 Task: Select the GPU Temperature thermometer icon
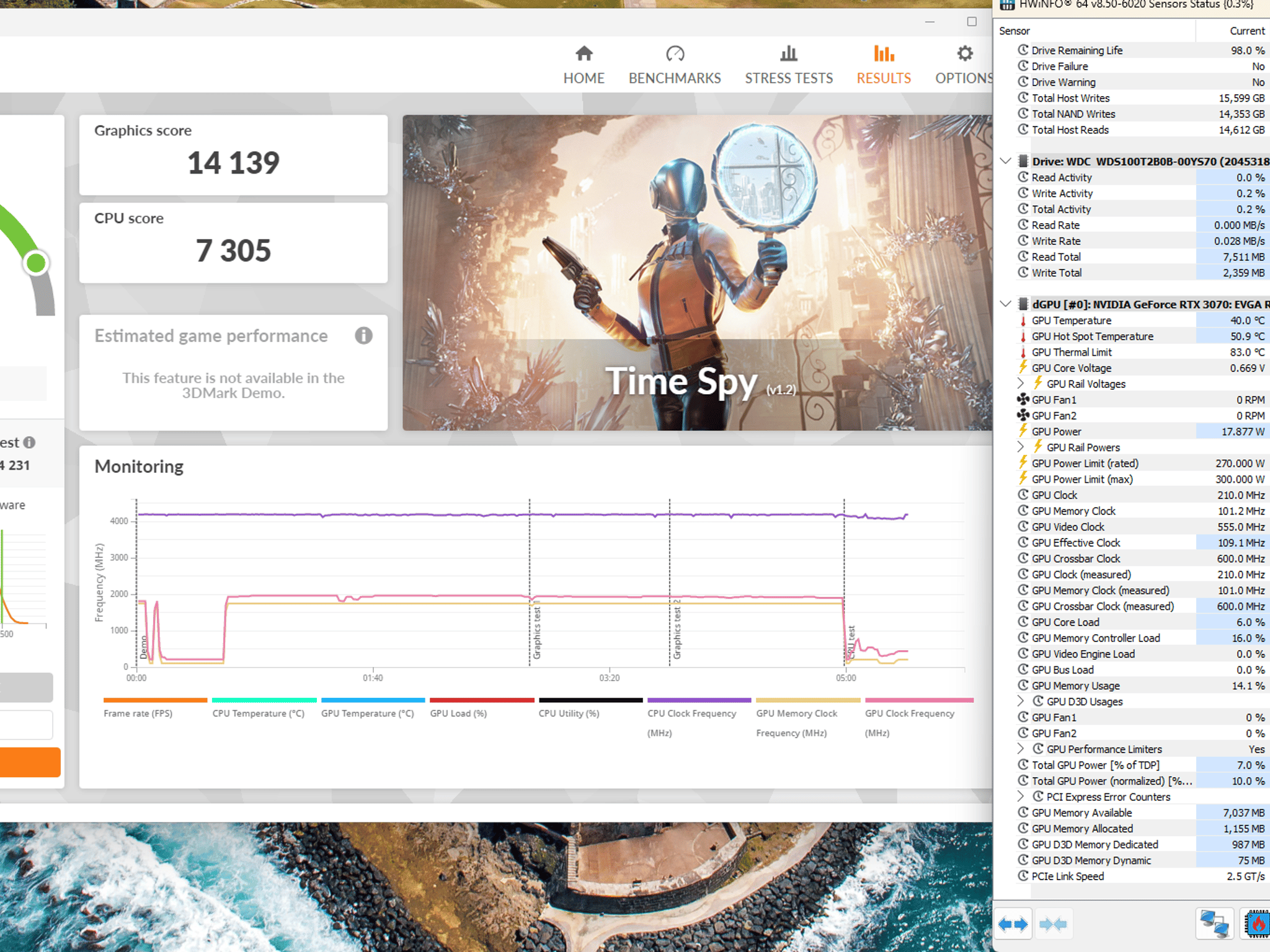pos(1023,320)
